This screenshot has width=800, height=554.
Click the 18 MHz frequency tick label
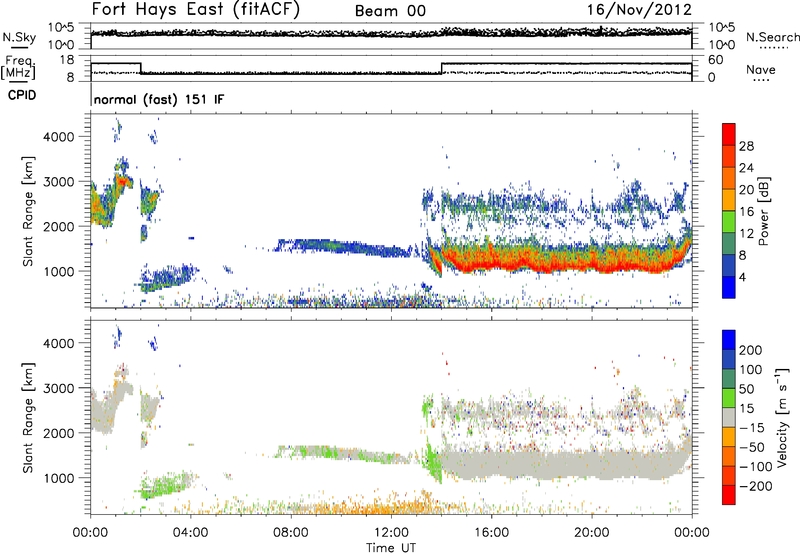pyautogui.click(x=67, y=60)
